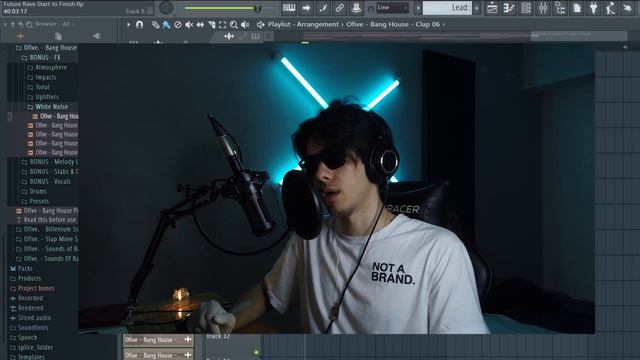Show audio clips focus icon in playlist
This screenshot has width=640, height=360.
pyautogui.click(x=229, y=36)
